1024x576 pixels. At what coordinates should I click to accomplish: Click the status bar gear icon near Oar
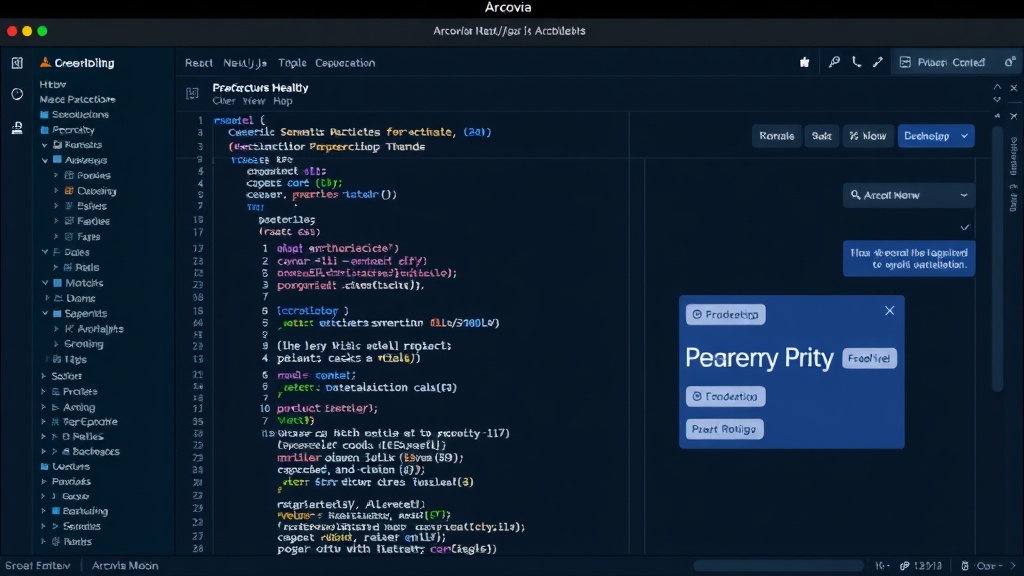[965, 566]
